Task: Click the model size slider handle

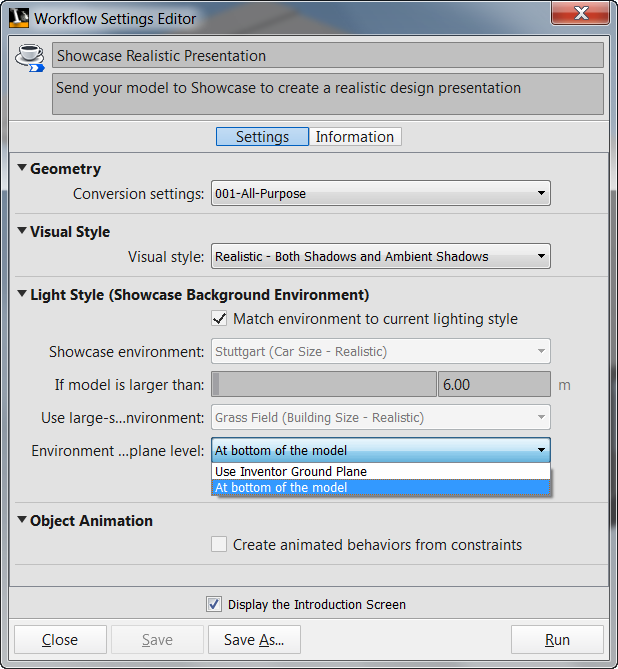Action: pyautogui.click(x=216, y=384)
